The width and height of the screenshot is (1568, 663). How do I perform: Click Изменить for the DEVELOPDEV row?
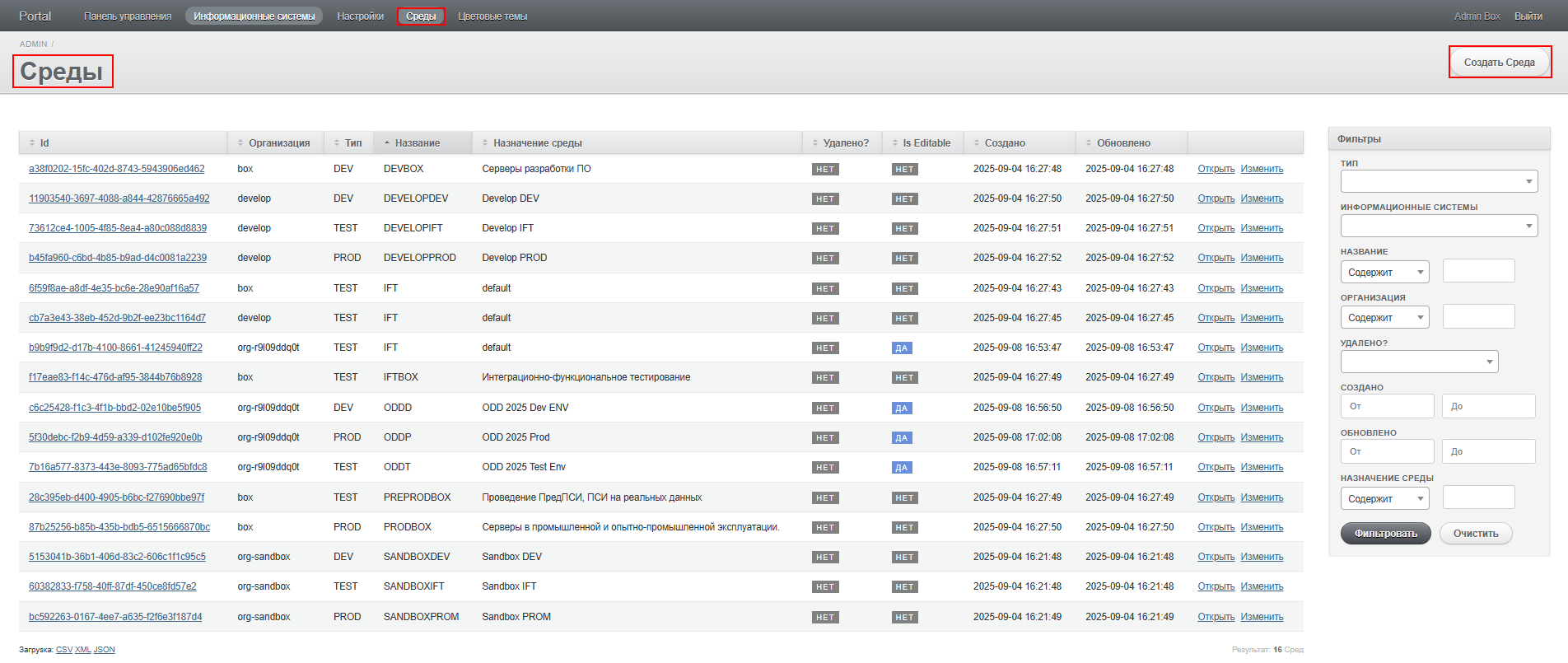pyautogui.click(x=1262, y=198)
